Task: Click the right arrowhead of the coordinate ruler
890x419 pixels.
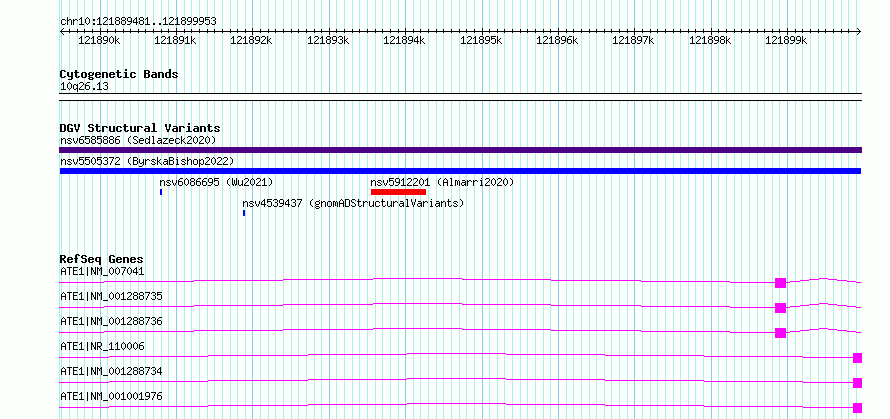Action: (x=859, y=31)
